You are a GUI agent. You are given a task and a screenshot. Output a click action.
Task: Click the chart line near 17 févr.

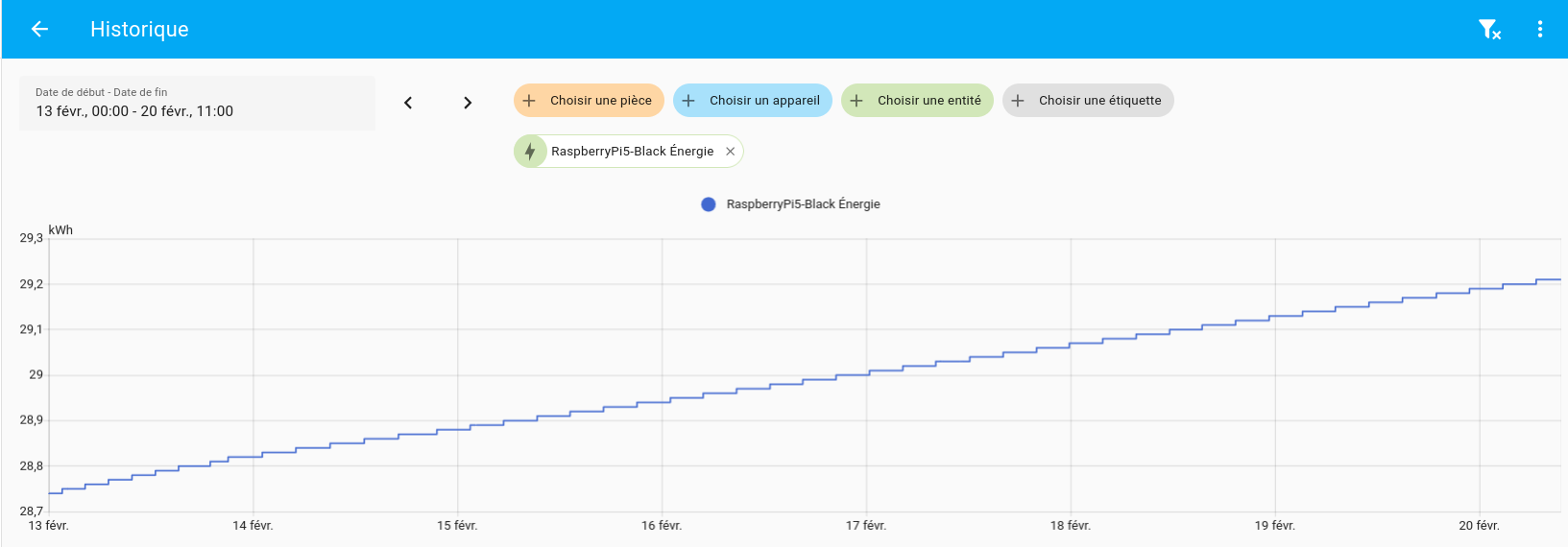pos(866,374)
